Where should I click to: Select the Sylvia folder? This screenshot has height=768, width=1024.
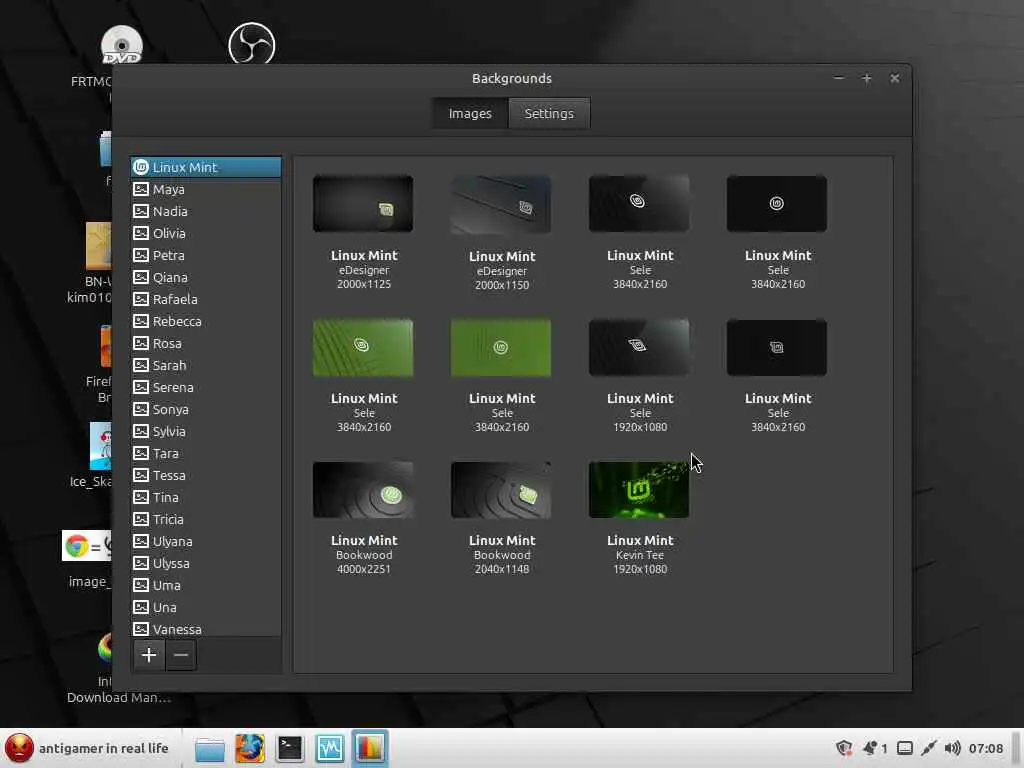click(x=206, y=432)
